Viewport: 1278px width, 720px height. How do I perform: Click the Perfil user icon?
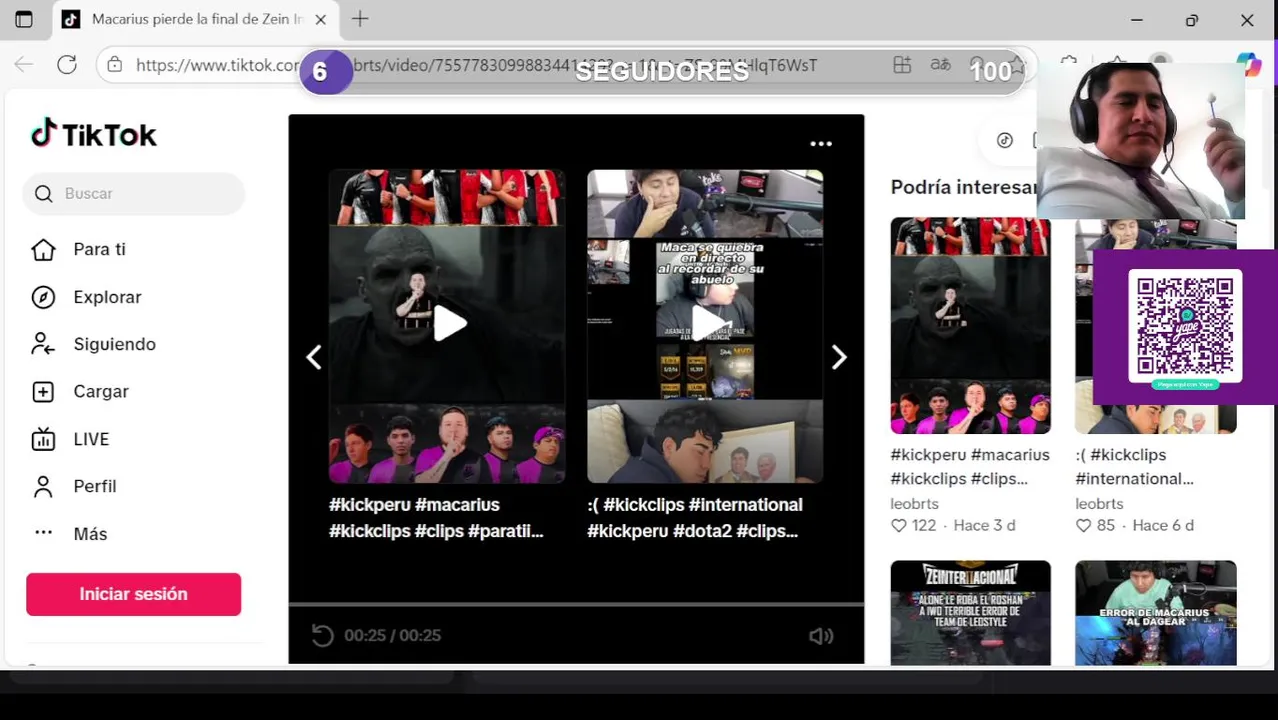click(x=43, y=486)
